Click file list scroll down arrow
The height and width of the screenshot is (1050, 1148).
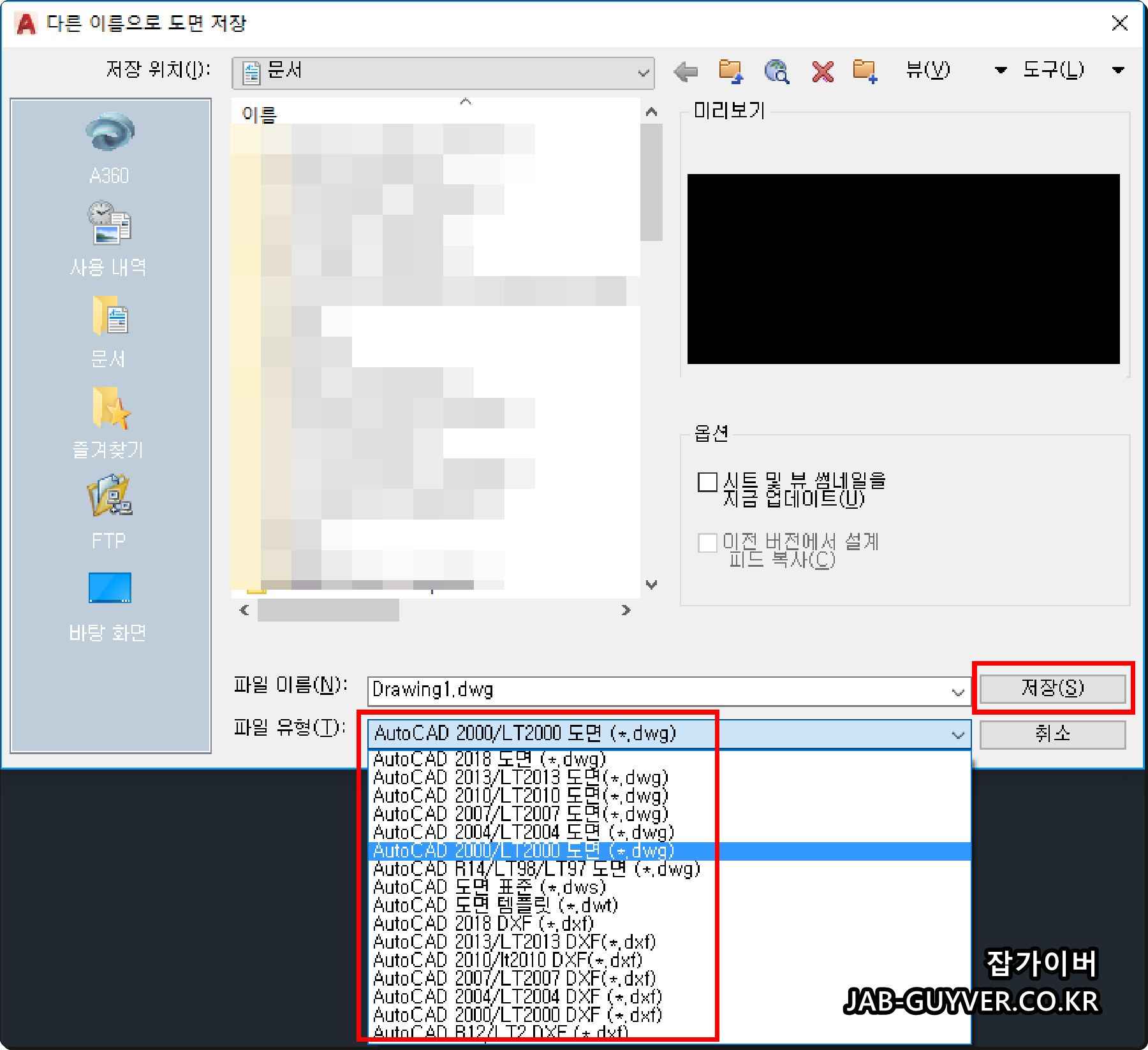coord(651,584)
